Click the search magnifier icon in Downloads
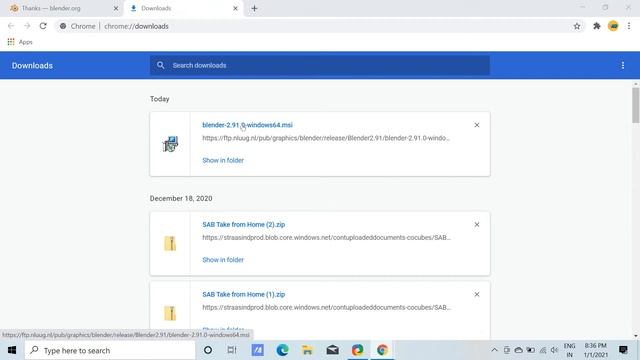This screenshot has height=360, width=640. 161,65
